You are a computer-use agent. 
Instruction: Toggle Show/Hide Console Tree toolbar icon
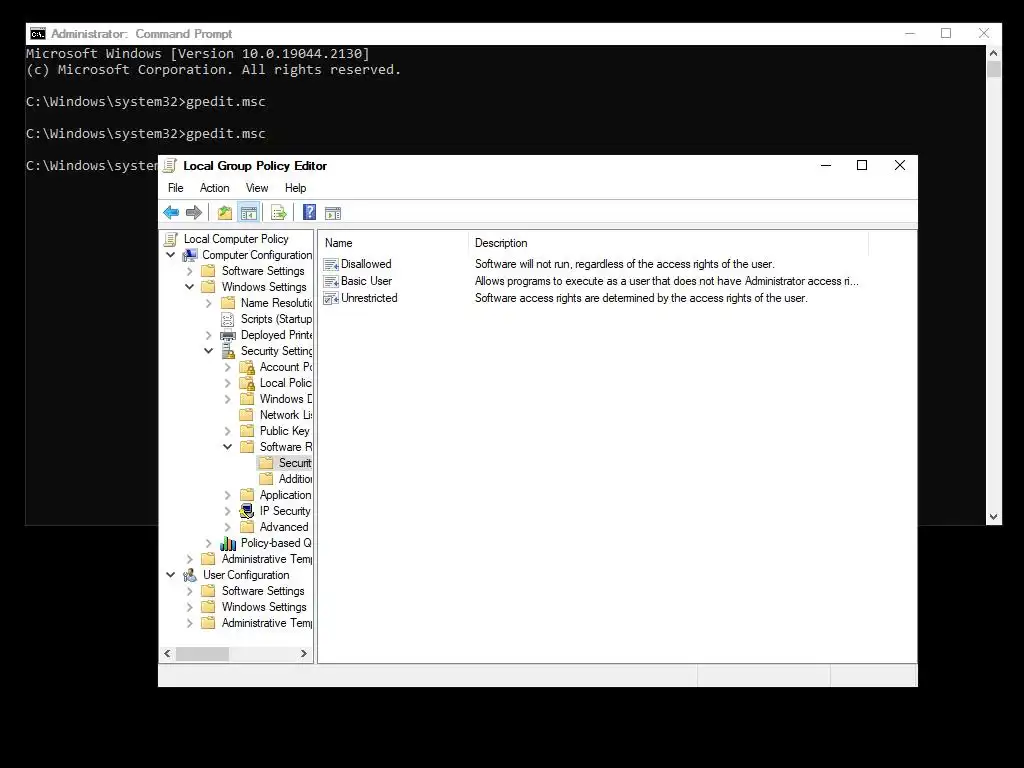click(249, 212)
